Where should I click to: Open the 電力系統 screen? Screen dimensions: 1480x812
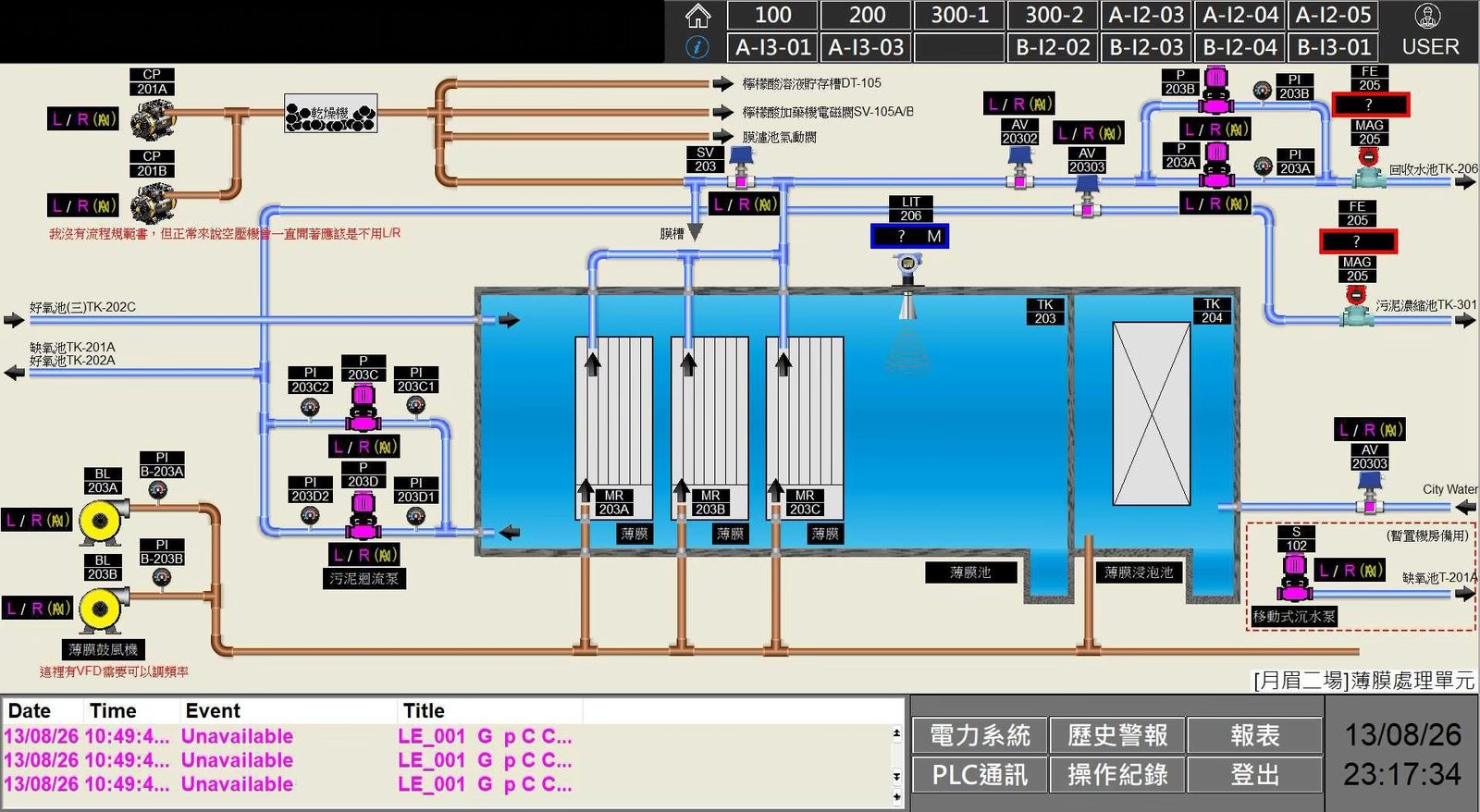pos(979,735)
